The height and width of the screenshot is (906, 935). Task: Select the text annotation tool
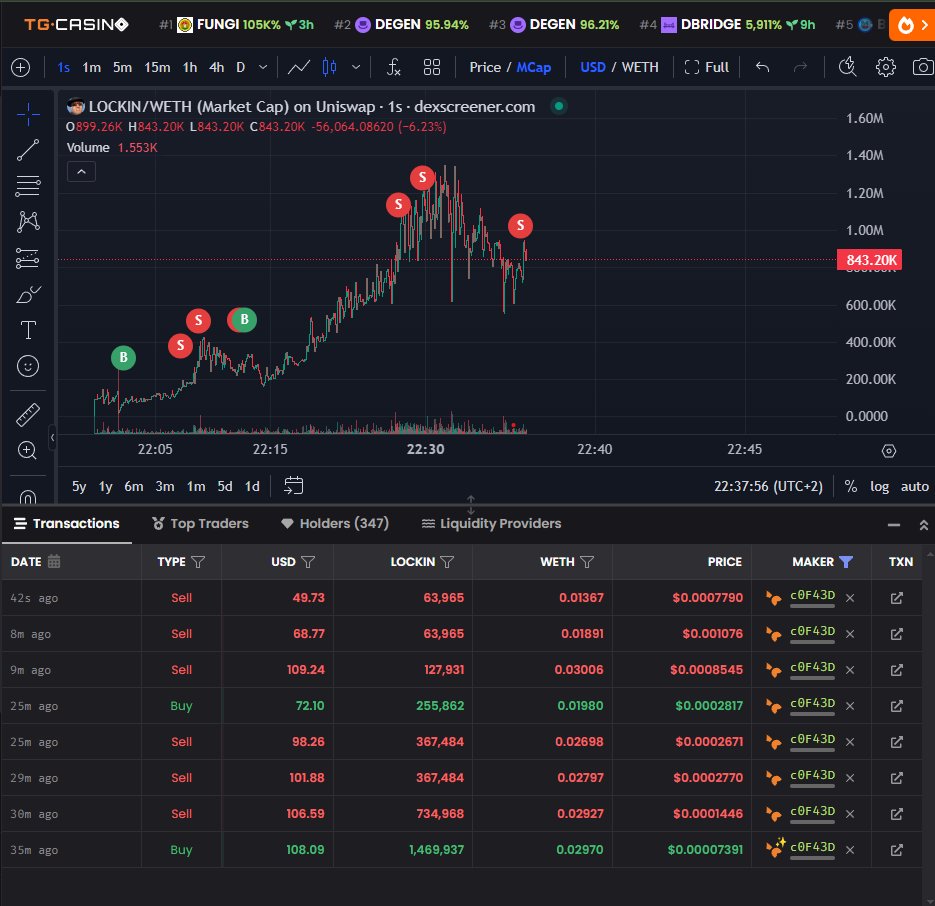click(27, 330)
